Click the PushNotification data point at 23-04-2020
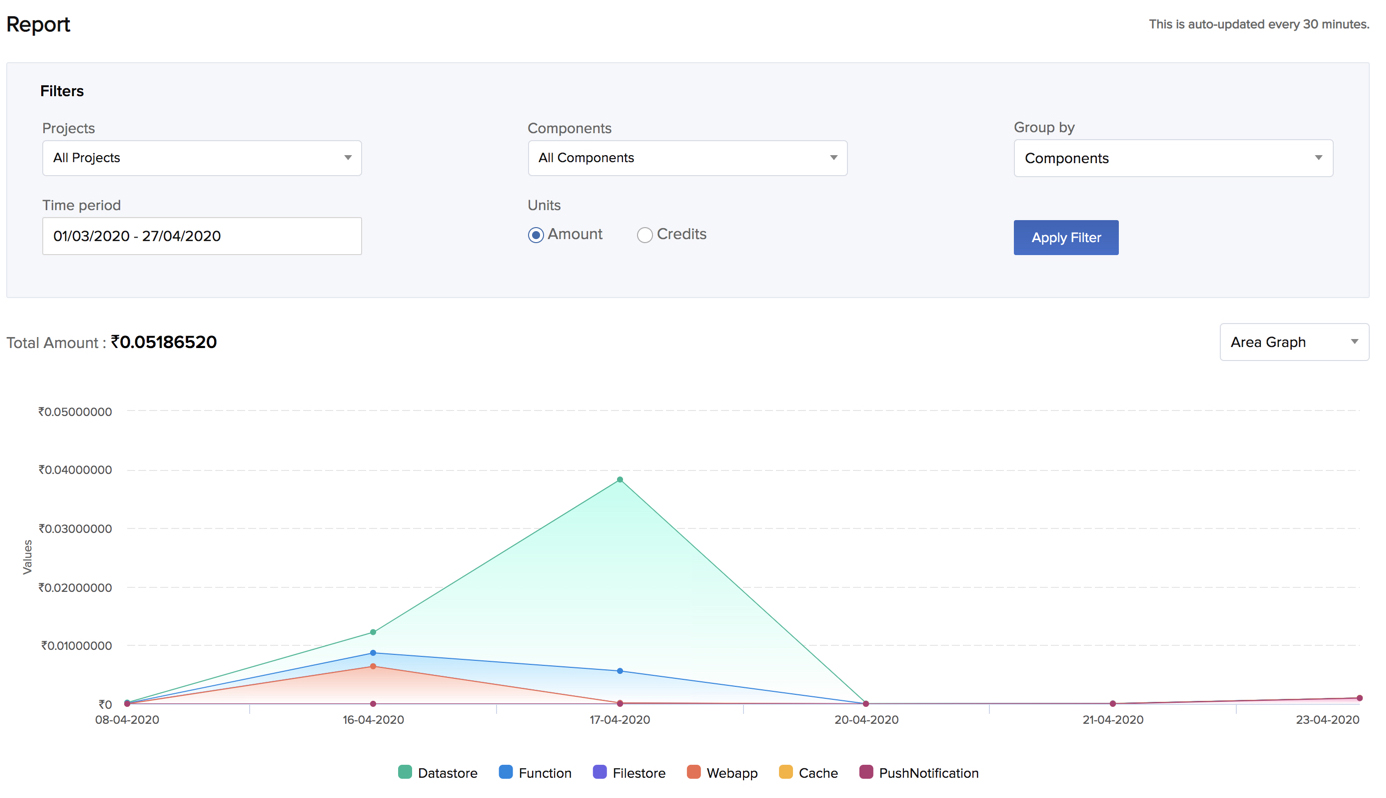The height and width of the screenshot is (798, 1386). click(x=1357, y=700)
